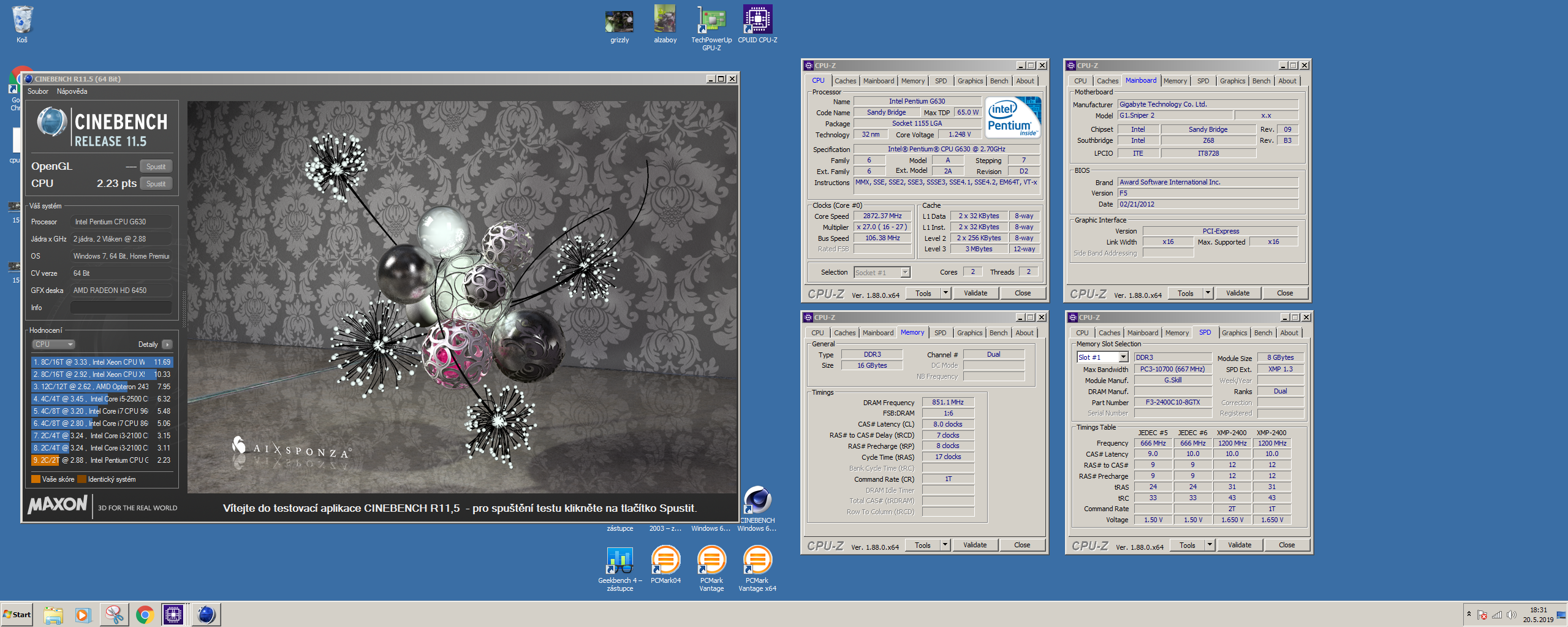Launch CPUID CPU-Z desktop shortcut
The height and width of the screenshot is (627, 1568).
click(x=757, y=23)
